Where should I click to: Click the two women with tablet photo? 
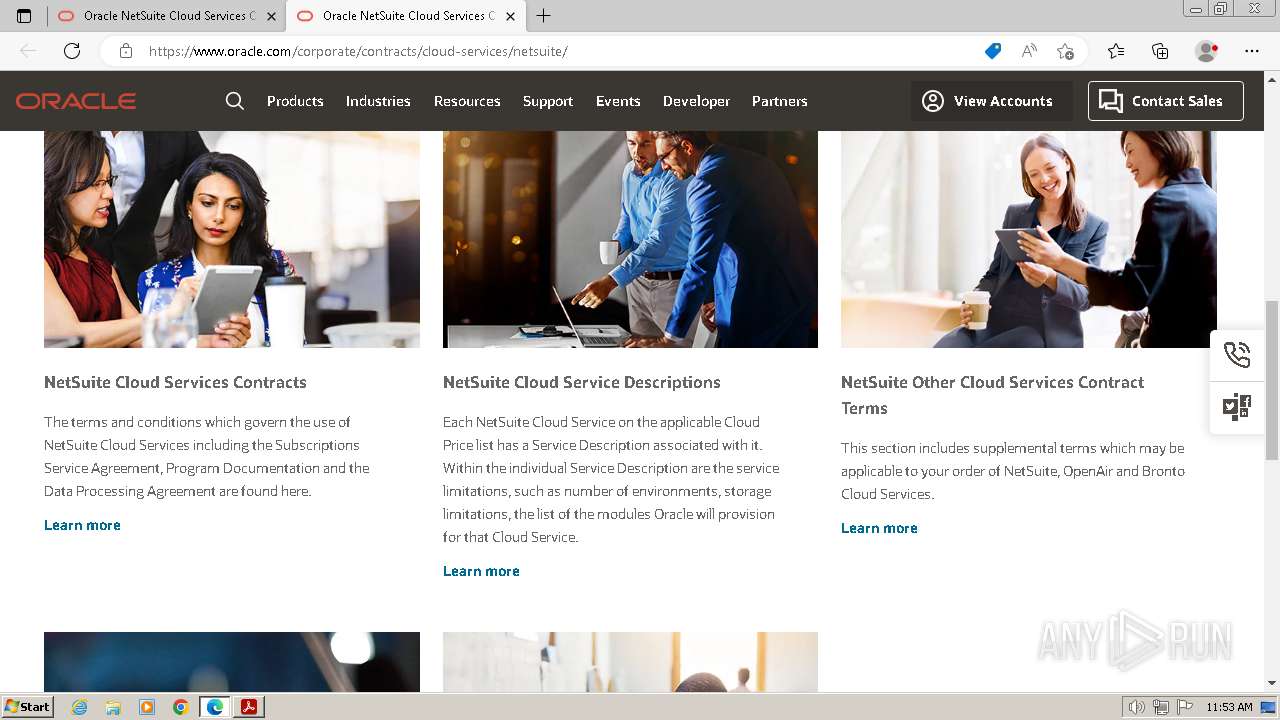point(232,239)
